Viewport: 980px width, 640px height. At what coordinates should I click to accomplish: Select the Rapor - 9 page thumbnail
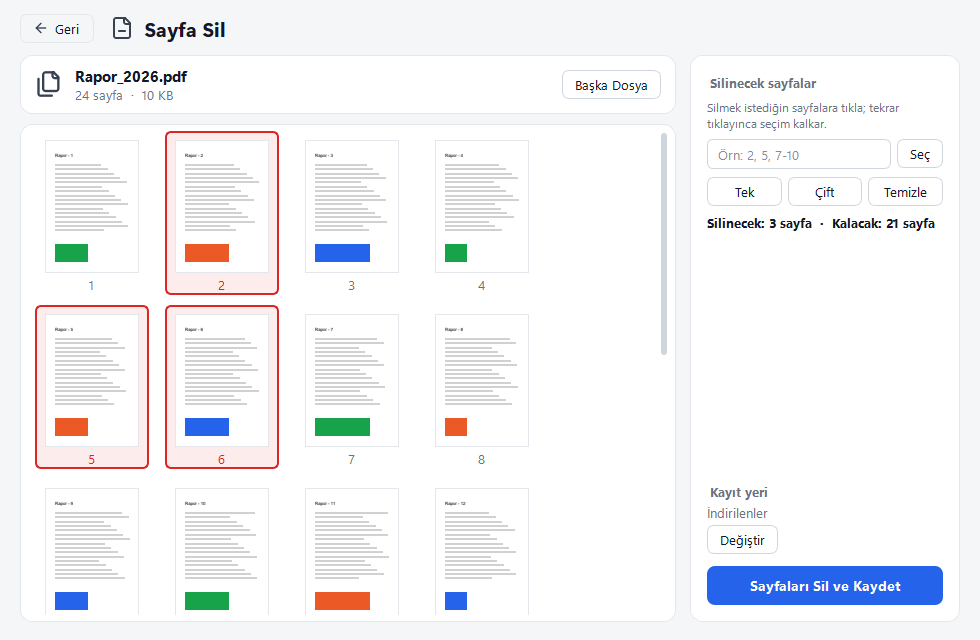pos(92,551)
